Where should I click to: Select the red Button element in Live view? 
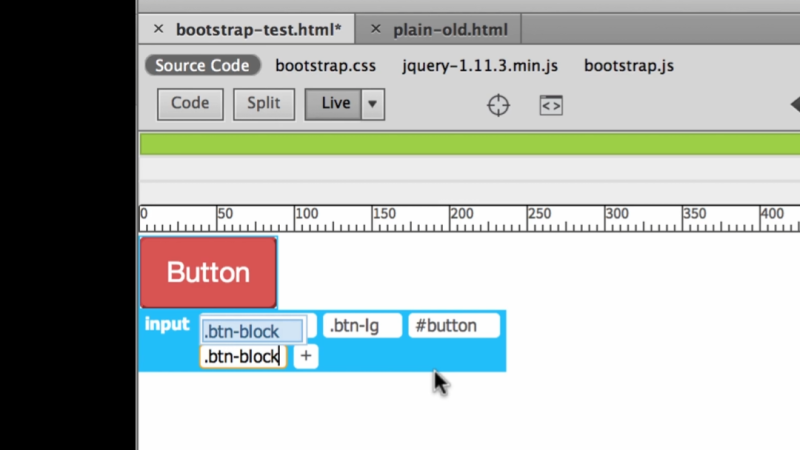[x=208, y=272]
